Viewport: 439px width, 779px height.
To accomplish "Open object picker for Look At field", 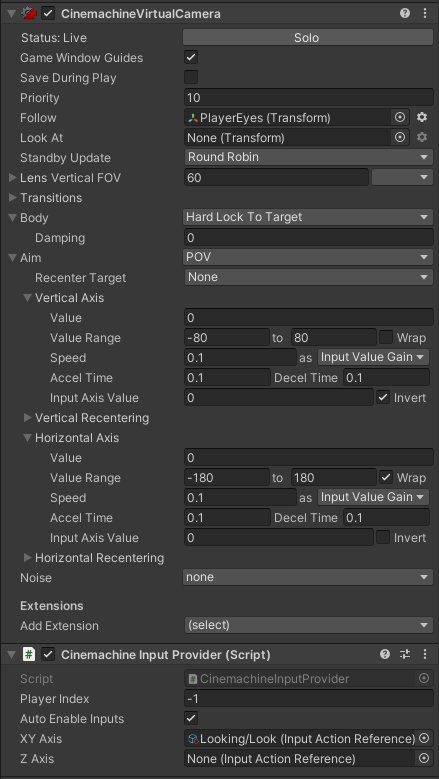I will click(x=400, y=137).
